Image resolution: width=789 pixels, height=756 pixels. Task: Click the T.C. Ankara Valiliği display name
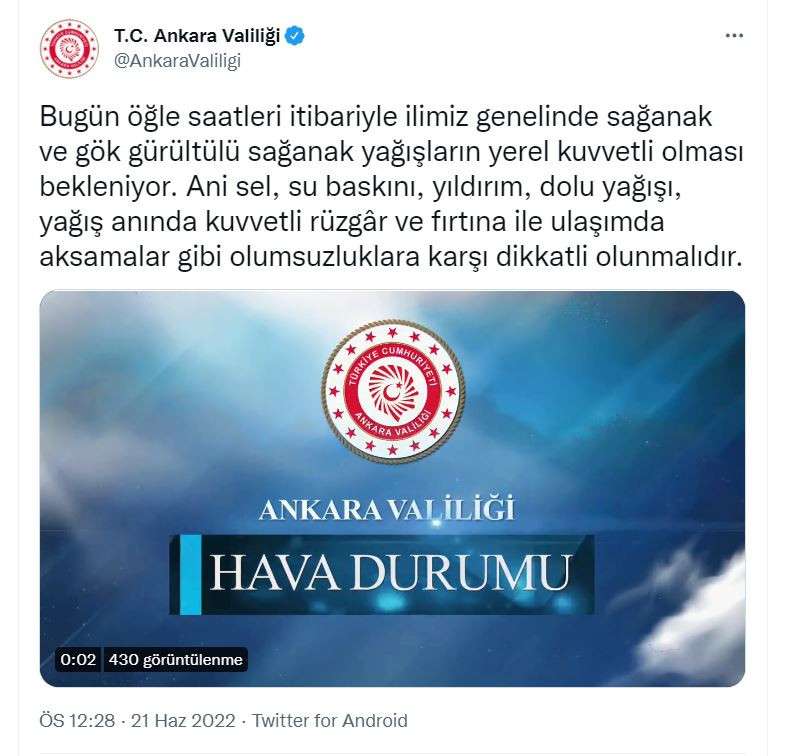click(x=197, y=36)
